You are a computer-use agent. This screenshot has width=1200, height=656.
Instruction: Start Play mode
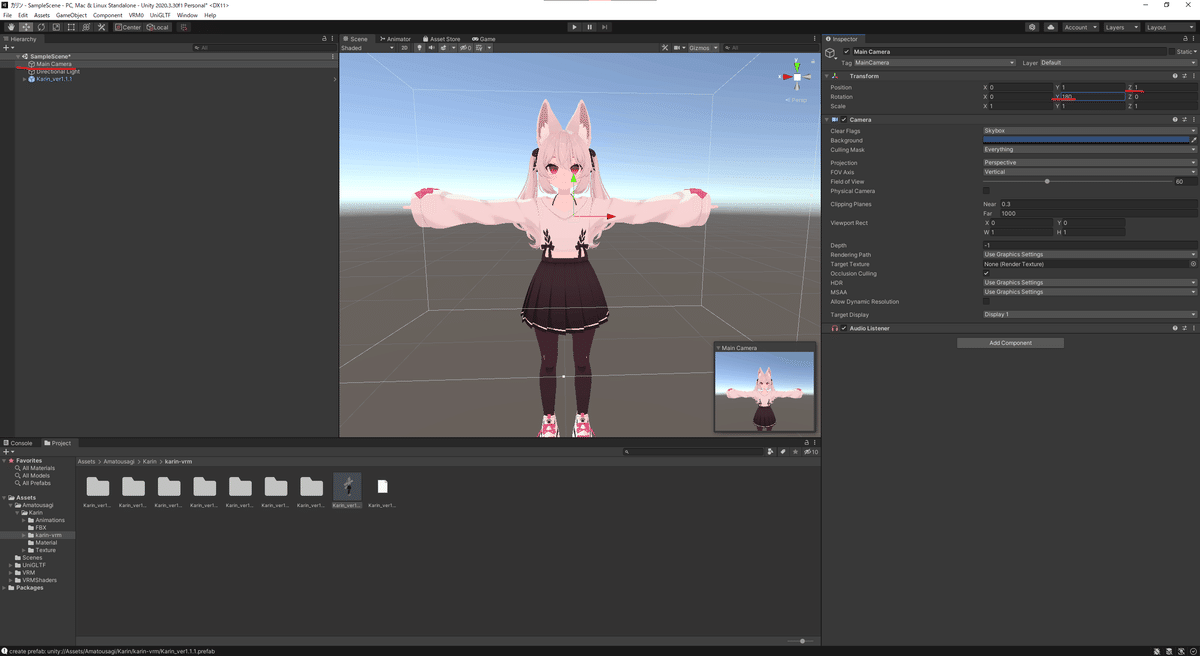(574, 27)
